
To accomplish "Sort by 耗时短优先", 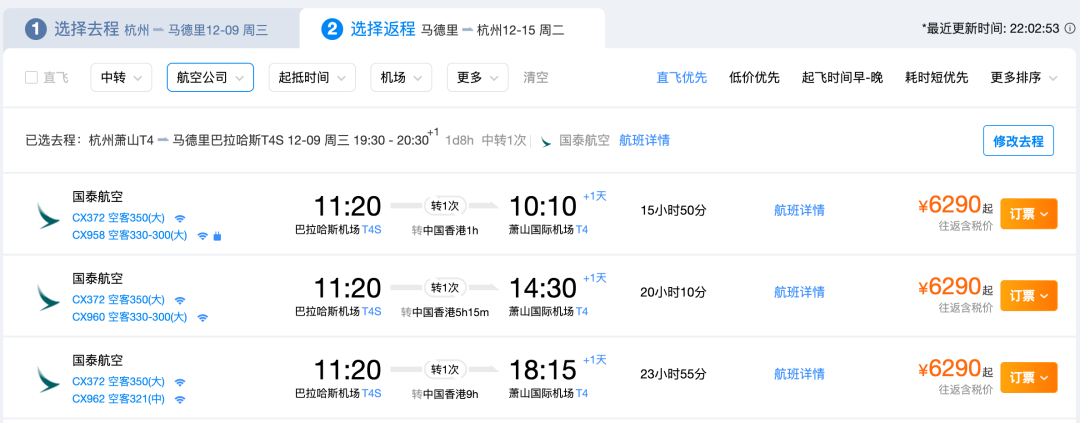I will coord(936,78).
